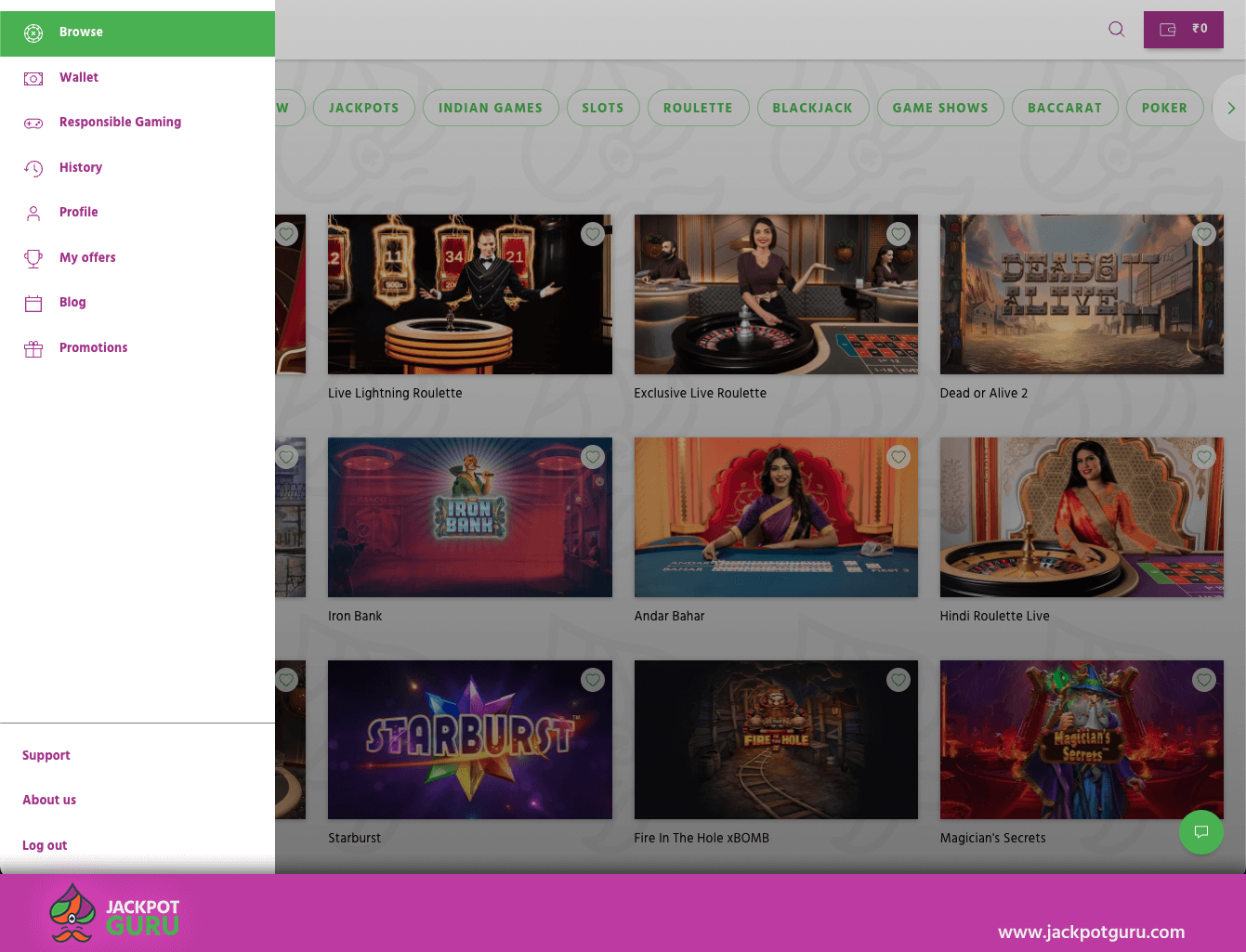Screen dimensions: 1246x952
Task: Show more categories with right chevron
Action: click(x=1231, y=108)
